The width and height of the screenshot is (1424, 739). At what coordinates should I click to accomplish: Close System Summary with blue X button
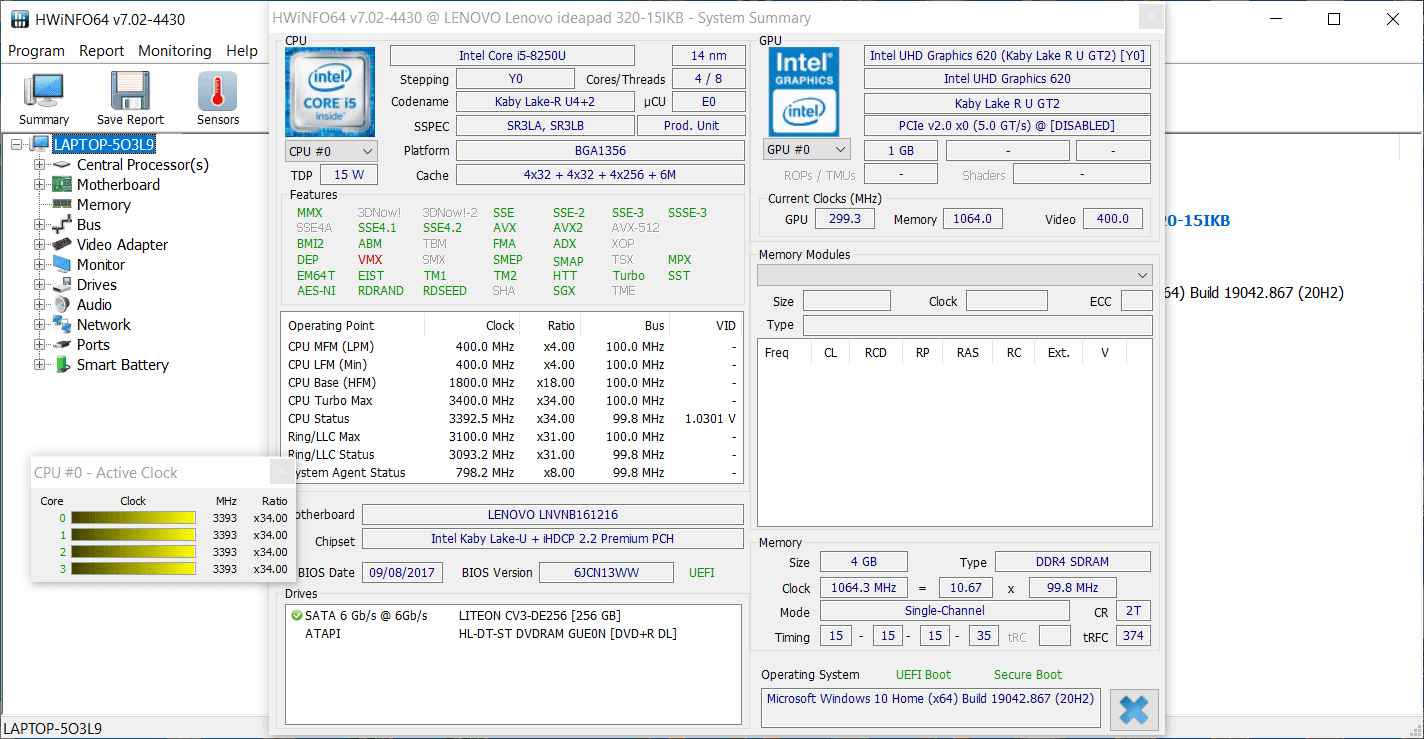pos(1134,710)
